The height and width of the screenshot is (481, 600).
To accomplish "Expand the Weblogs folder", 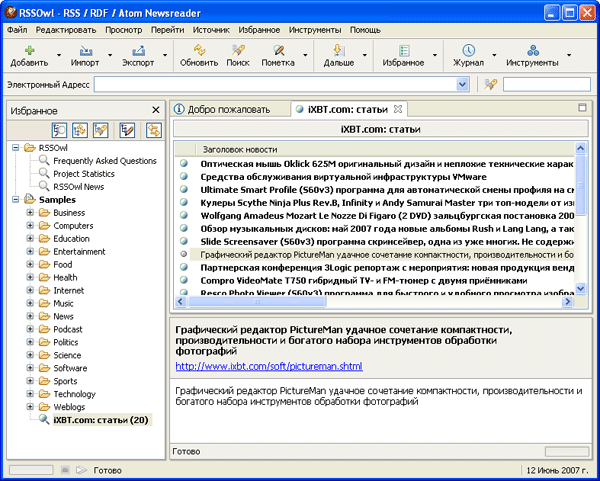I will (30, 407).
